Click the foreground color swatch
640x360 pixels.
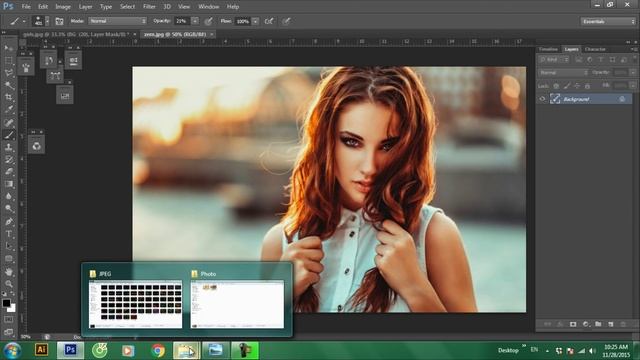(x=6, y=303)
